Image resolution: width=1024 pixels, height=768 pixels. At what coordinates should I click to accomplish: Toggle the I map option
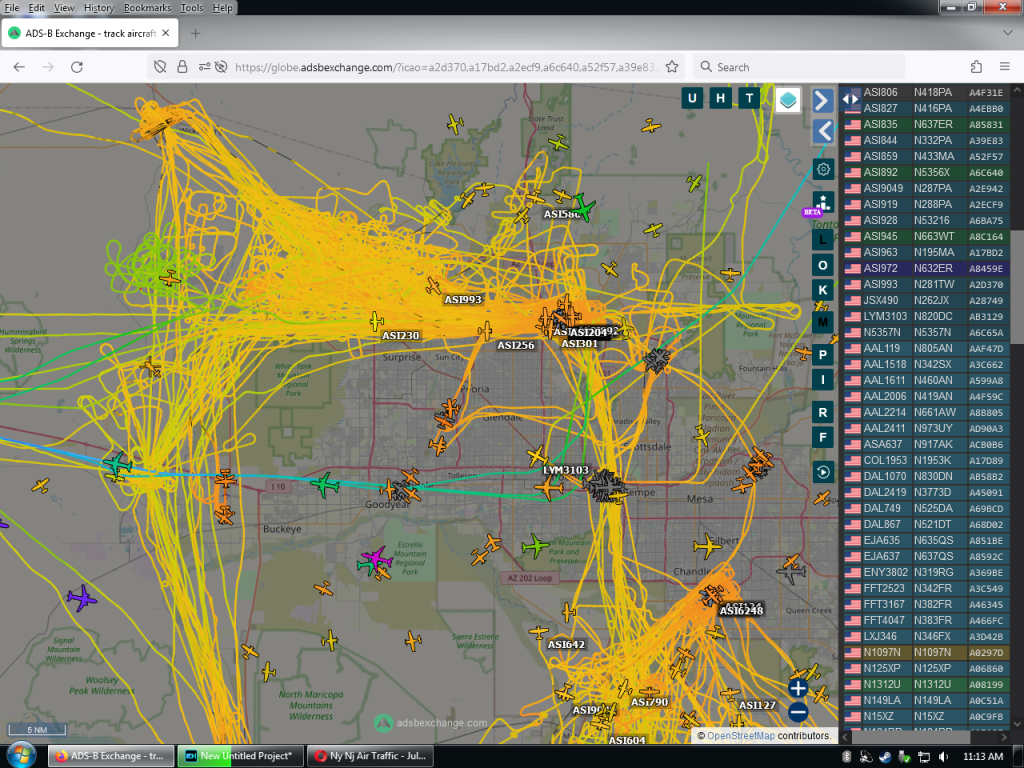[823, 380]
